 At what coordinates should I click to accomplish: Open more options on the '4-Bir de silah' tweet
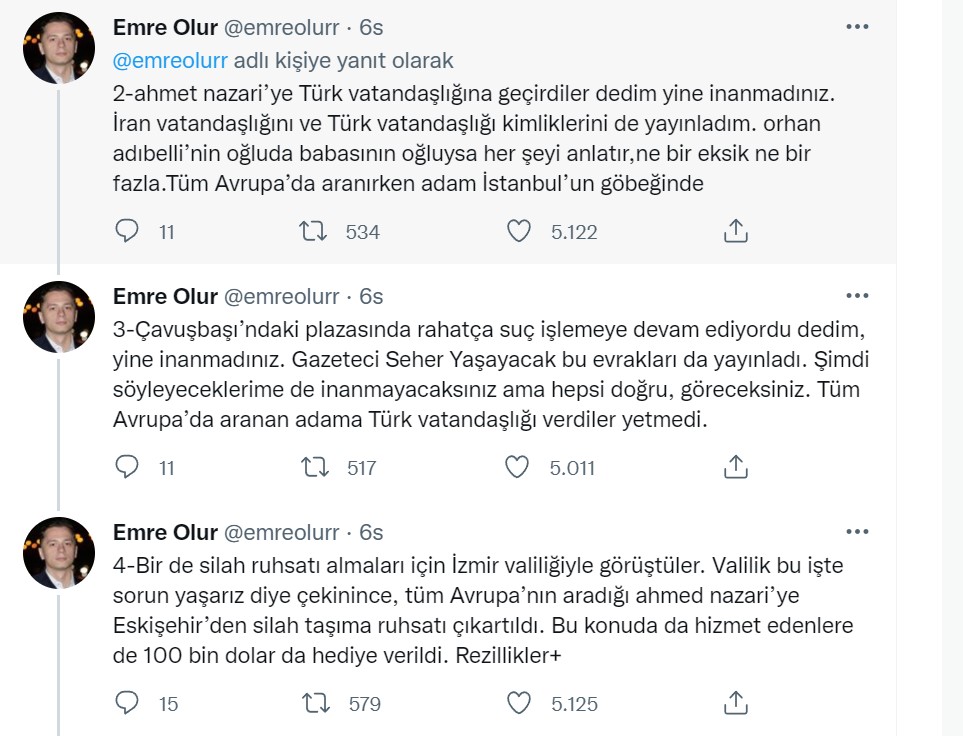pos(857,532)
